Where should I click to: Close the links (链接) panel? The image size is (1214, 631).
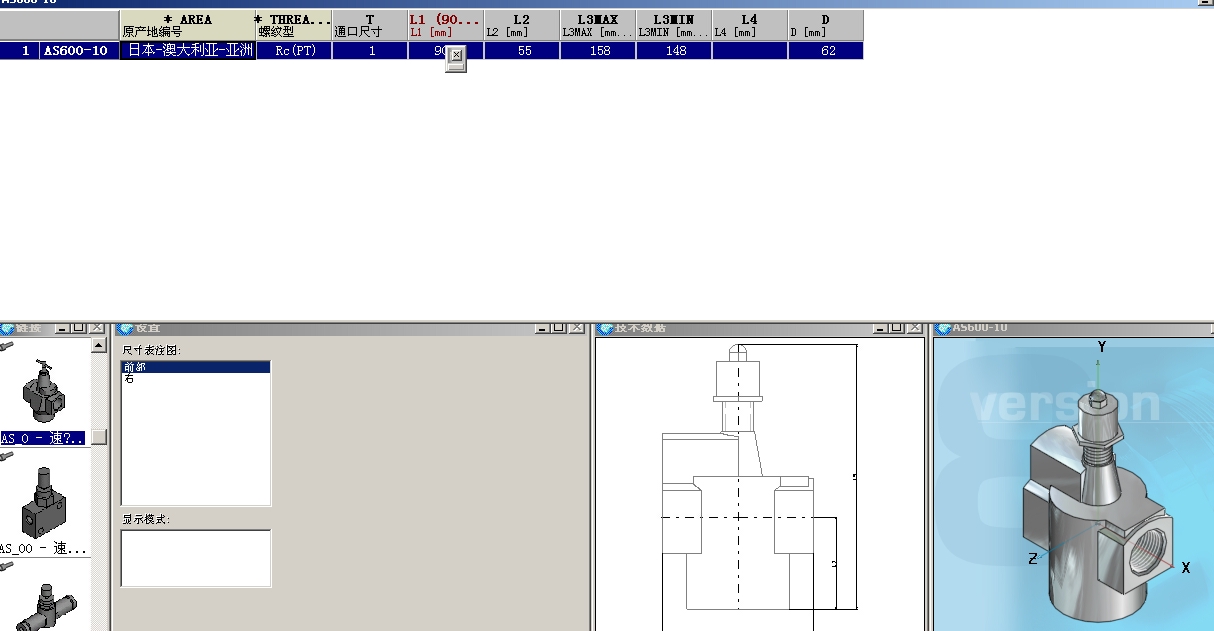(x=96, y=328)
